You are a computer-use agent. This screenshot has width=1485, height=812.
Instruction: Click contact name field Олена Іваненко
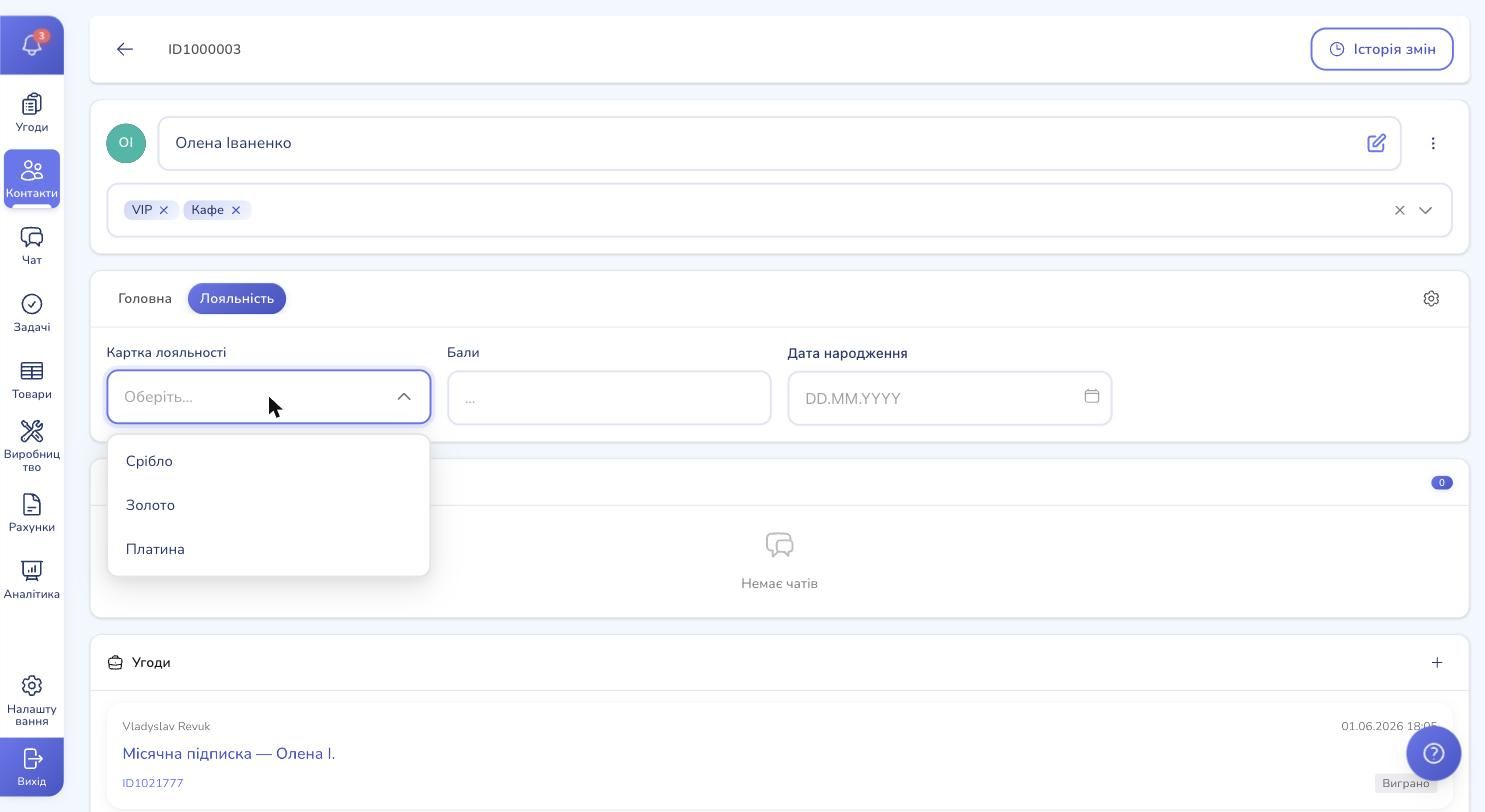point(779,143)
